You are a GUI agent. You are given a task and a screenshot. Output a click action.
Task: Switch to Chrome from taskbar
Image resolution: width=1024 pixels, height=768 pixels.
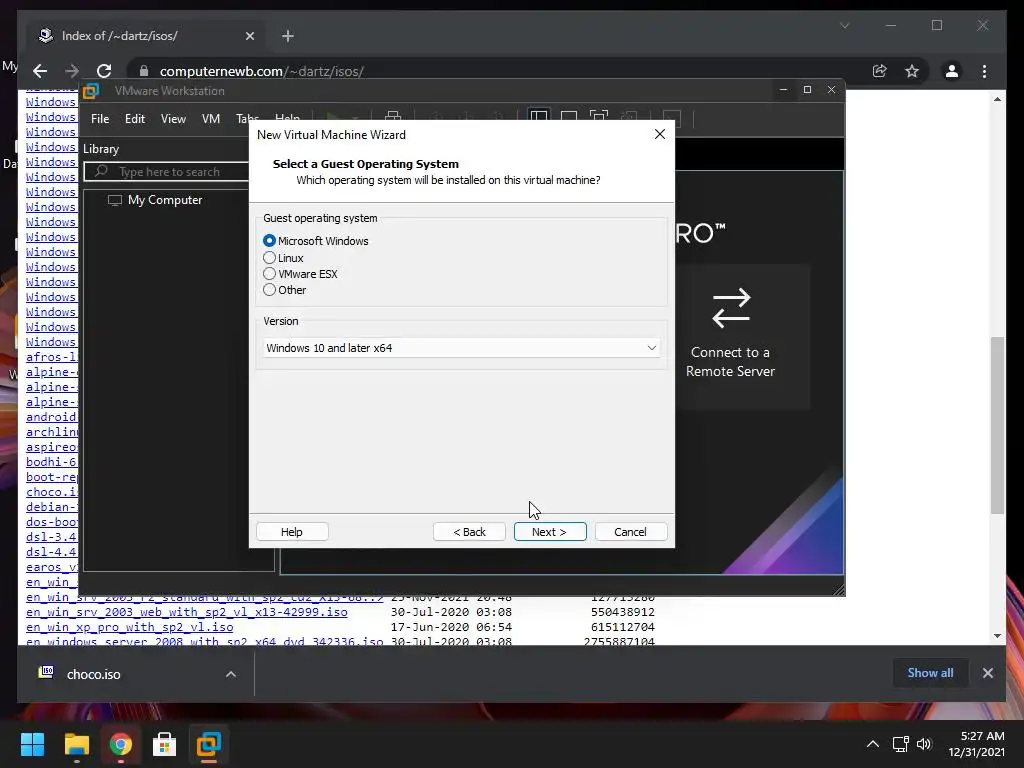point(121,744)
